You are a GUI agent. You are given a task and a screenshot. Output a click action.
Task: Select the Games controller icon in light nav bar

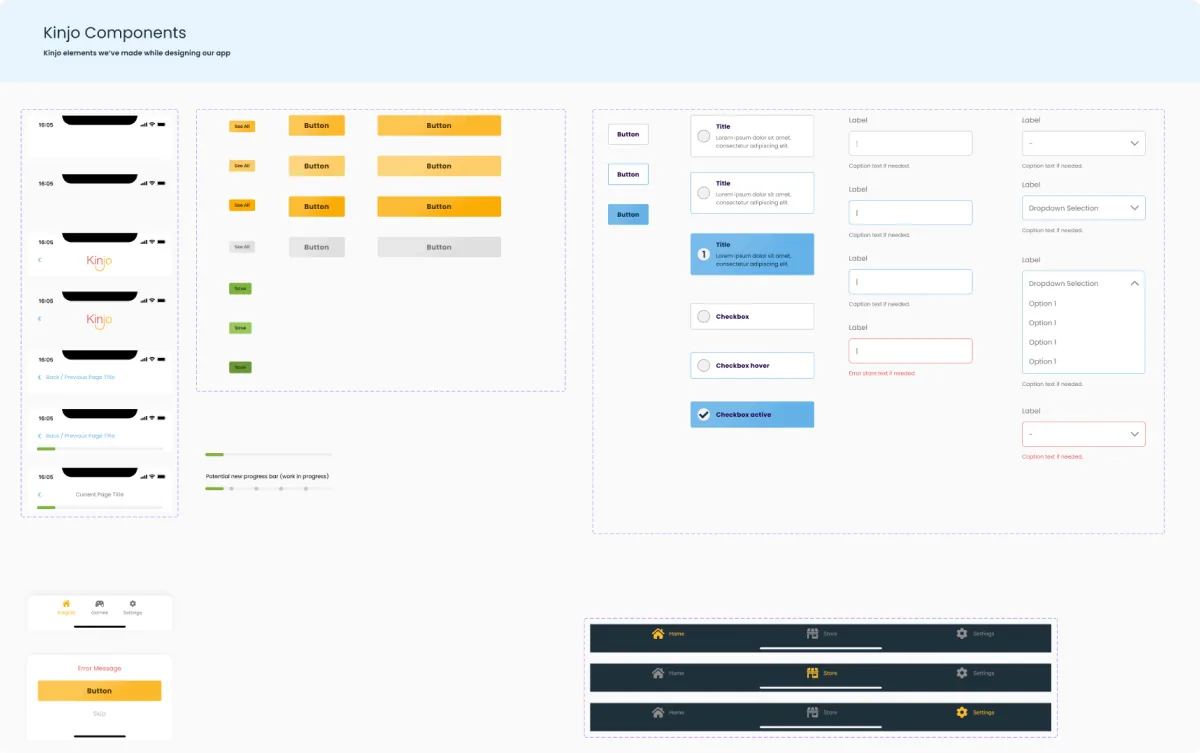point(100,604)
